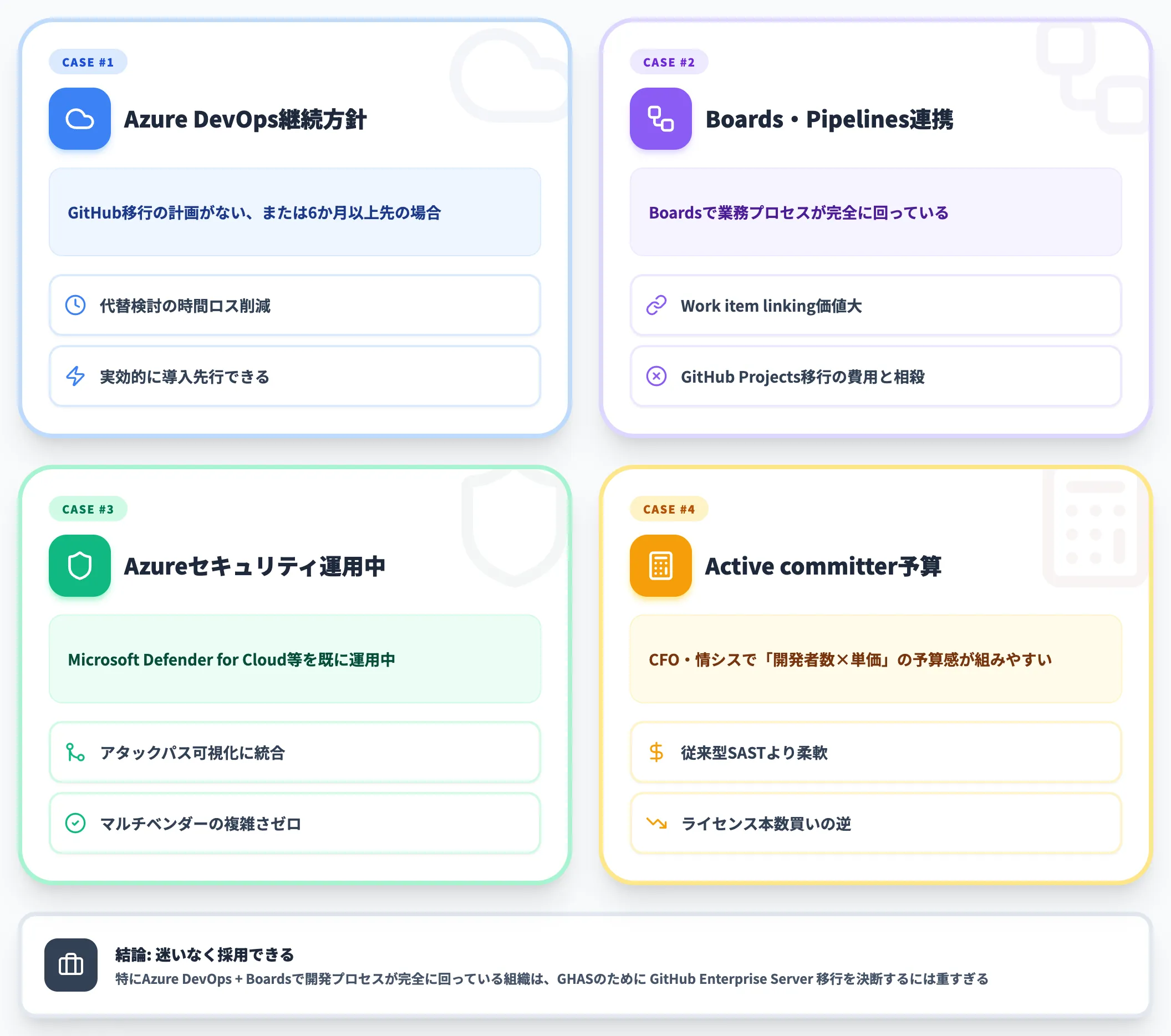Click the orange calculator icon for Active committer予算
The height and width of the screenshot is (1036, 1171).
[x=660, y=566]
